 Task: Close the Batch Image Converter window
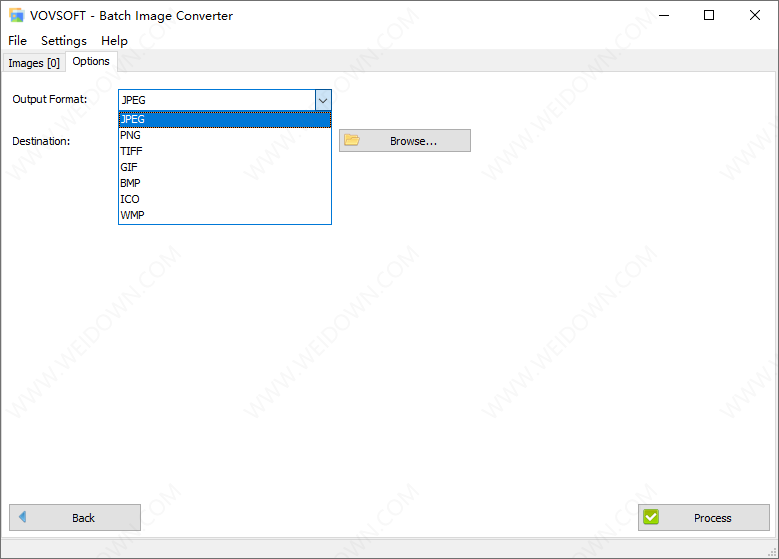tap(755, 15)
